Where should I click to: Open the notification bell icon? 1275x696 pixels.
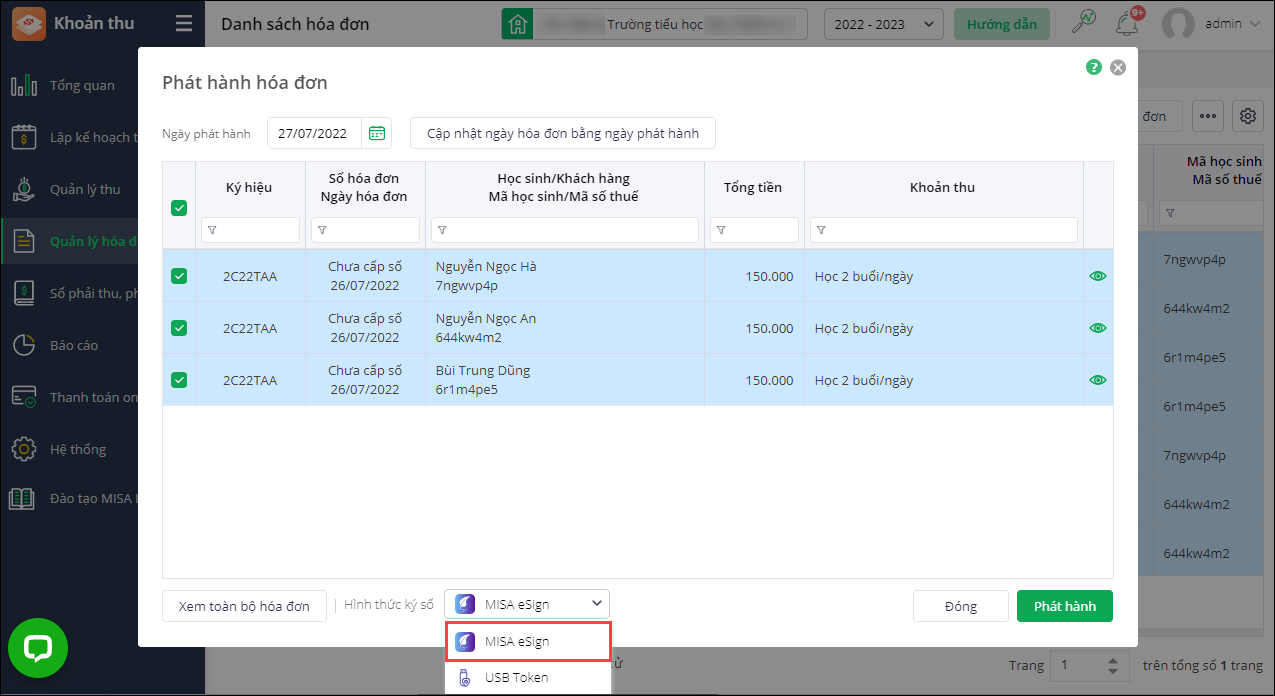coord(1130,23)
